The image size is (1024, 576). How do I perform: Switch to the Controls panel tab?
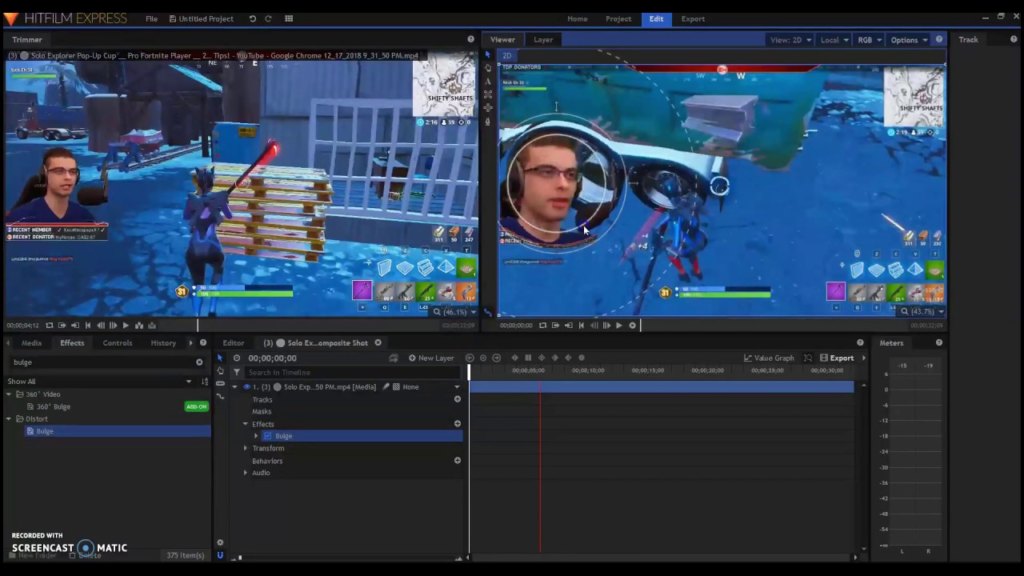[x=117, y=343]
